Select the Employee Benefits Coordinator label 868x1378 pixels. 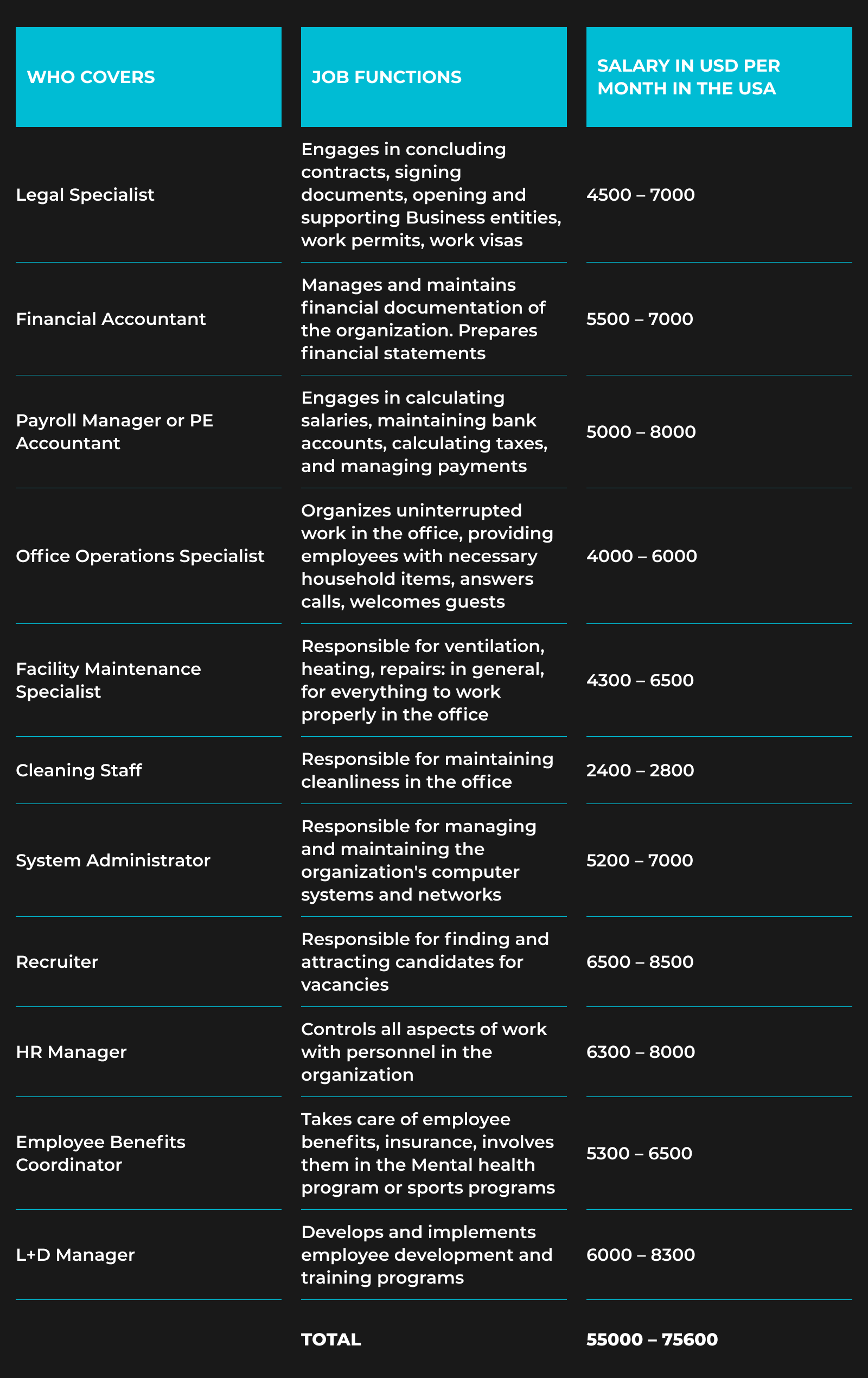[x=100, y=1154]
